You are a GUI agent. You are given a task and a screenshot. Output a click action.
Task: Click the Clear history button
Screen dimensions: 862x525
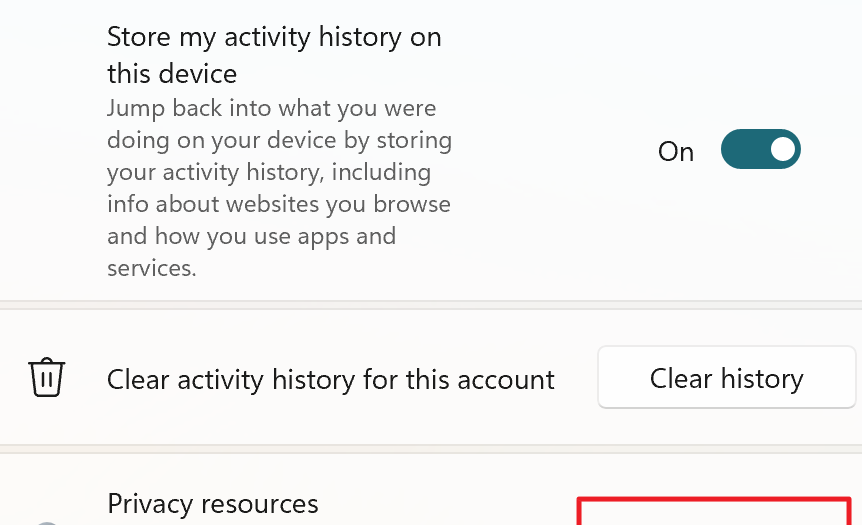click(727, 377)
